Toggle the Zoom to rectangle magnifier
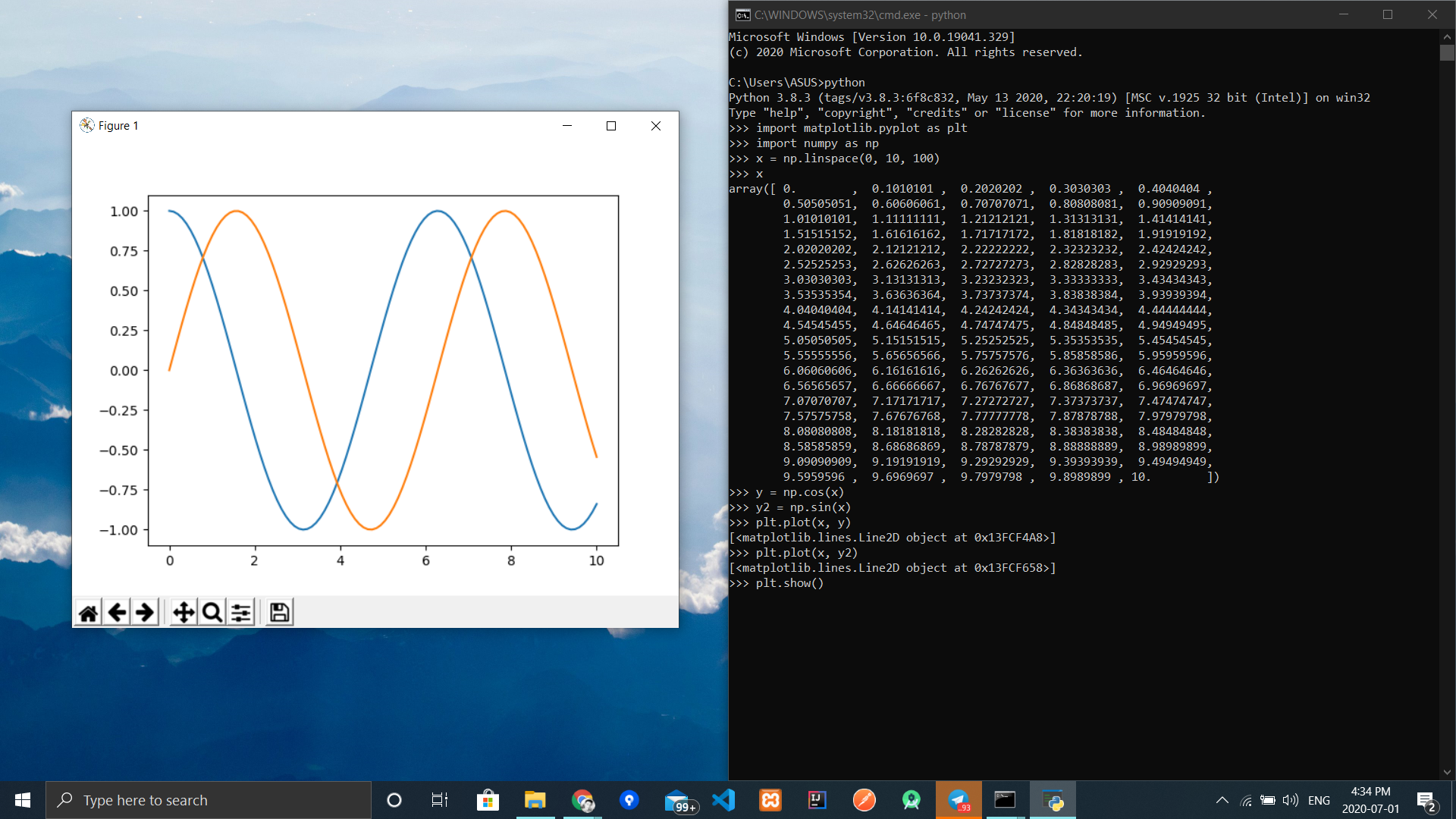This screenshot has height=819, width=1456. click(212, 612)
